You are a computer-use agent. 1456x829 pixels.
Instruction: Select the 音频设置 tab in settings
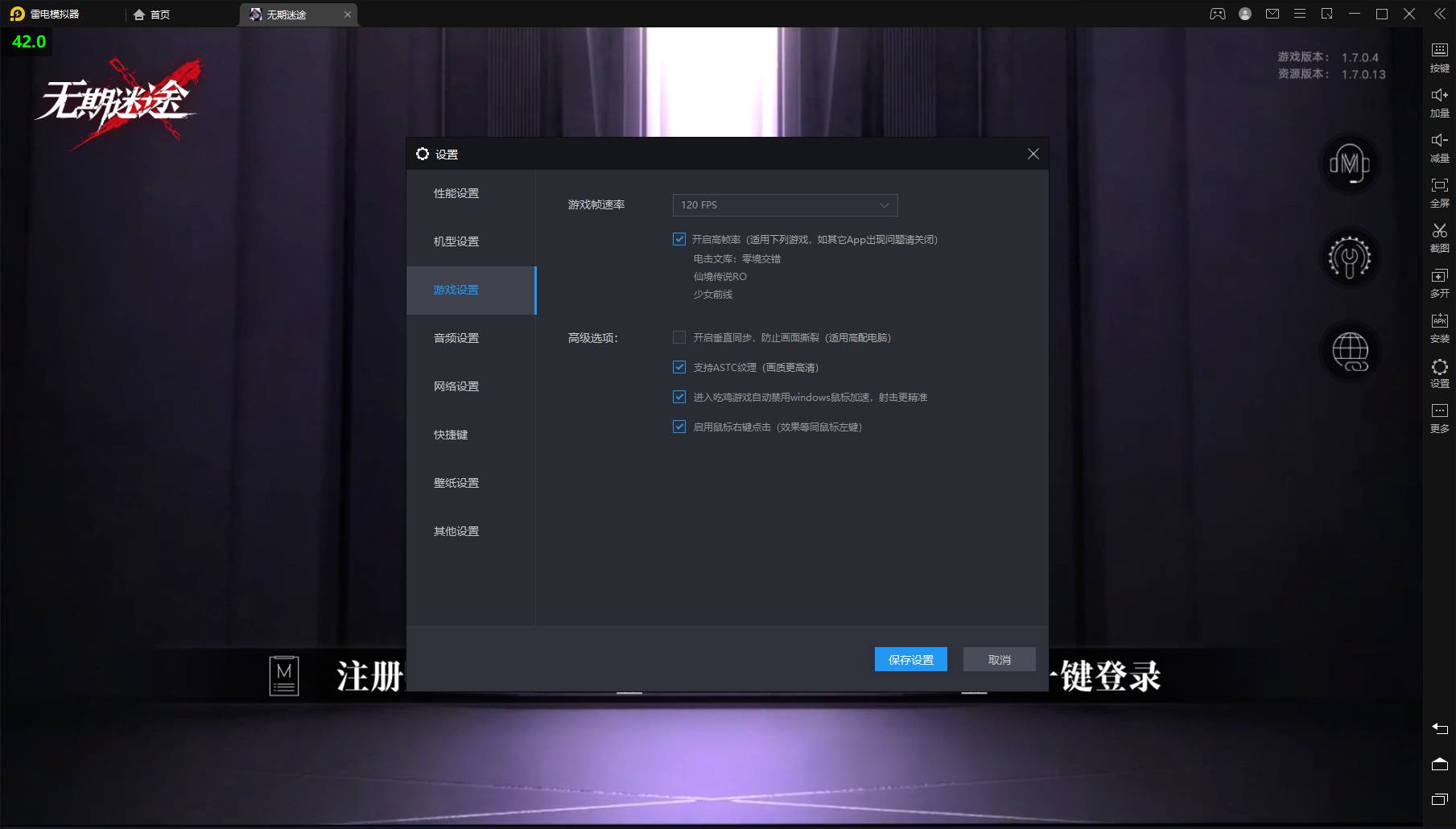pos(456,338)
